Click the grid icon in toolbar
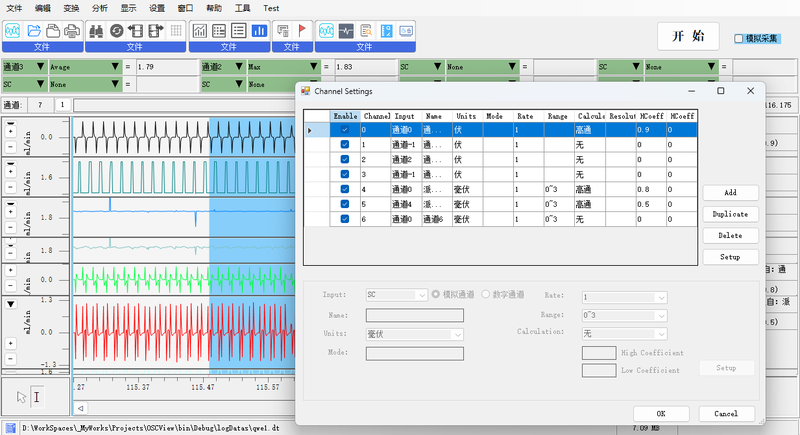The image size is (800, 435). (176, 31)
